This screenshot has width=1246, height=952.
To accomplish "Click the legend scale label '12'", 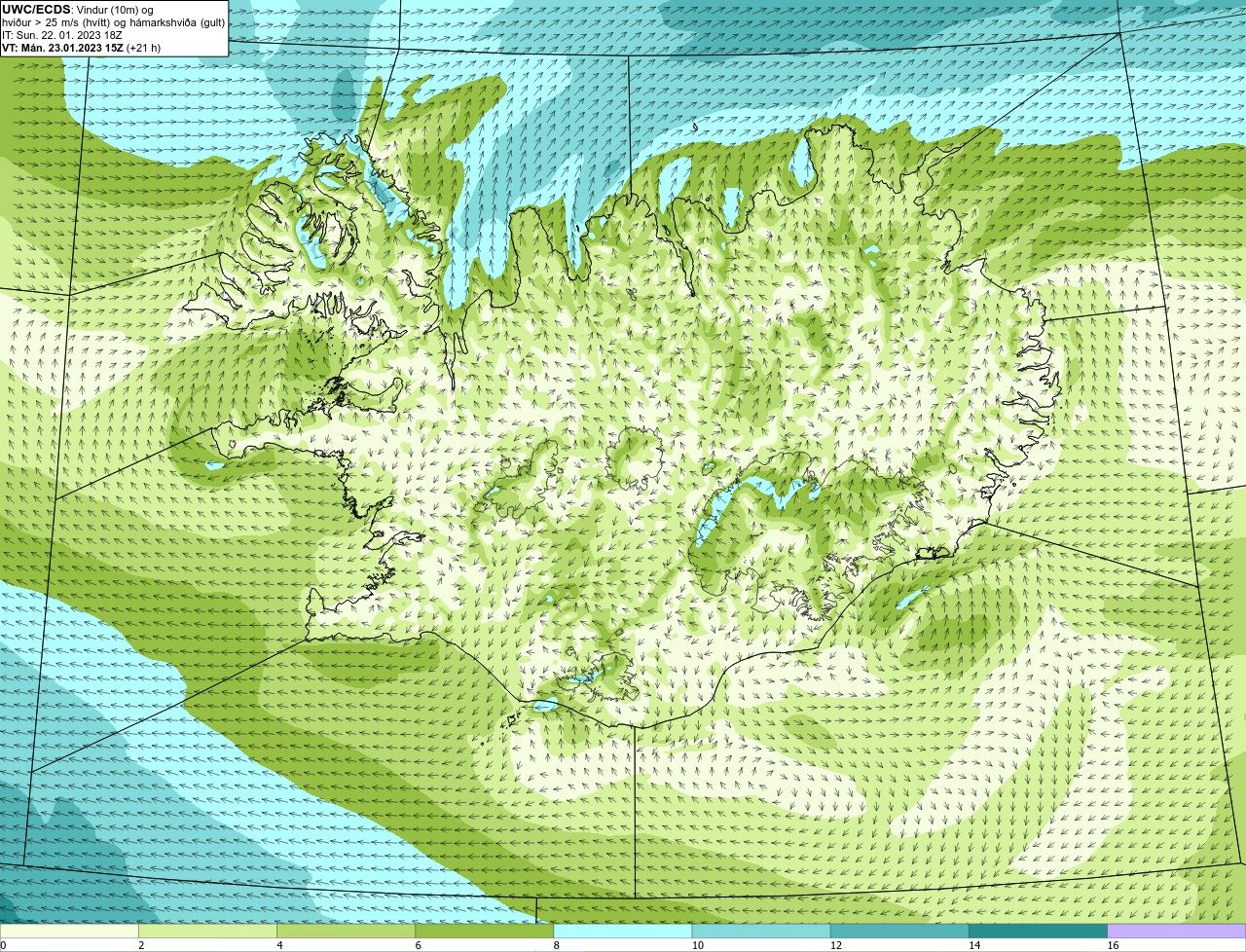I will [835, 945].
